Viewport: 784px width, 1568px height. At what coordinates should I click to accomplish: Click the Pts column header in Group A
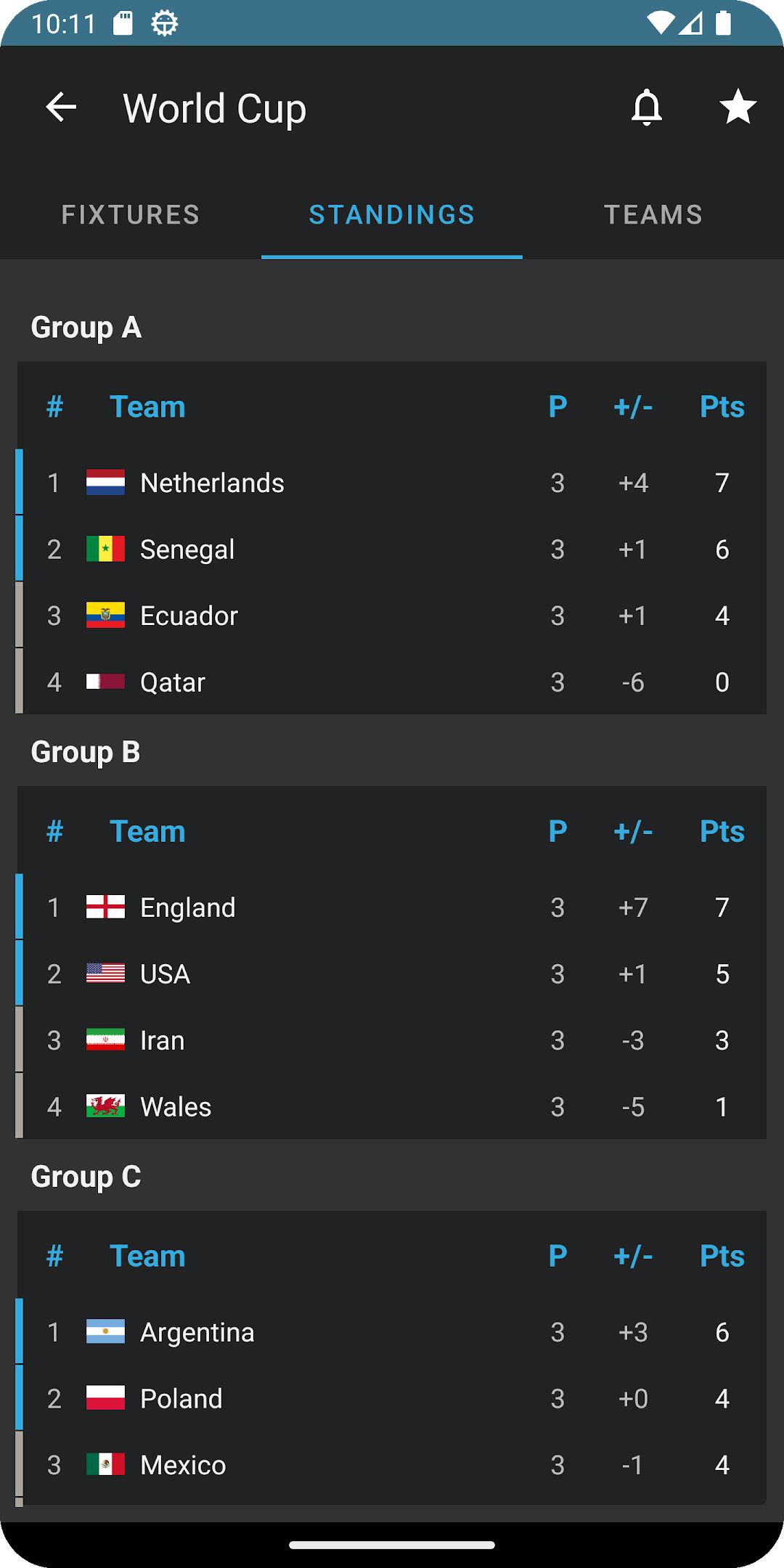point(722,407)
